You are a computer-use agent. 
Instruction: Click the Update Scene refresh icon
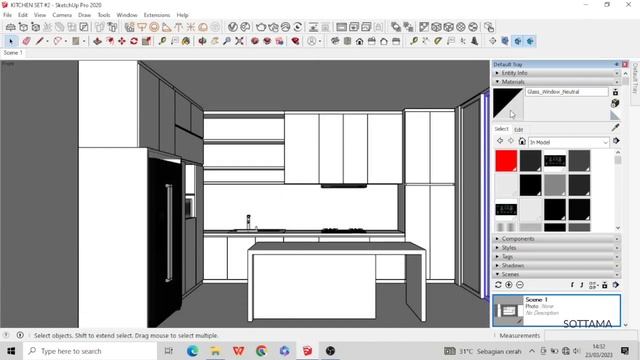click(498, 285)
